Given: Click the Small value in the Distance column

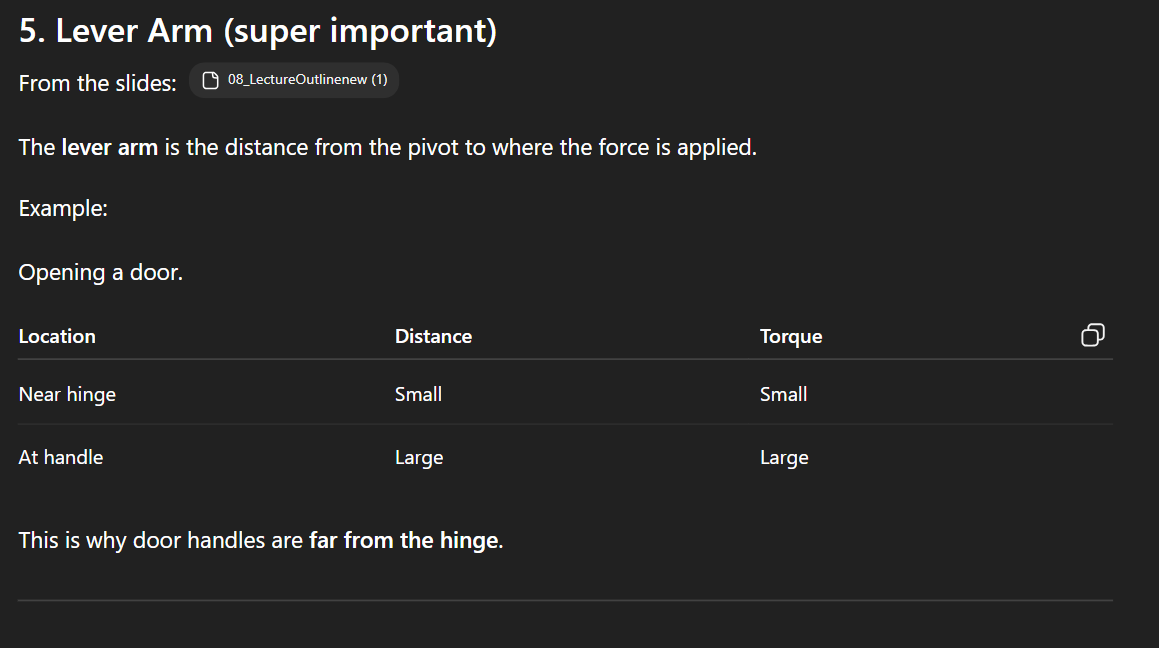Looking at the screenshot, I should tap(418, 395).
